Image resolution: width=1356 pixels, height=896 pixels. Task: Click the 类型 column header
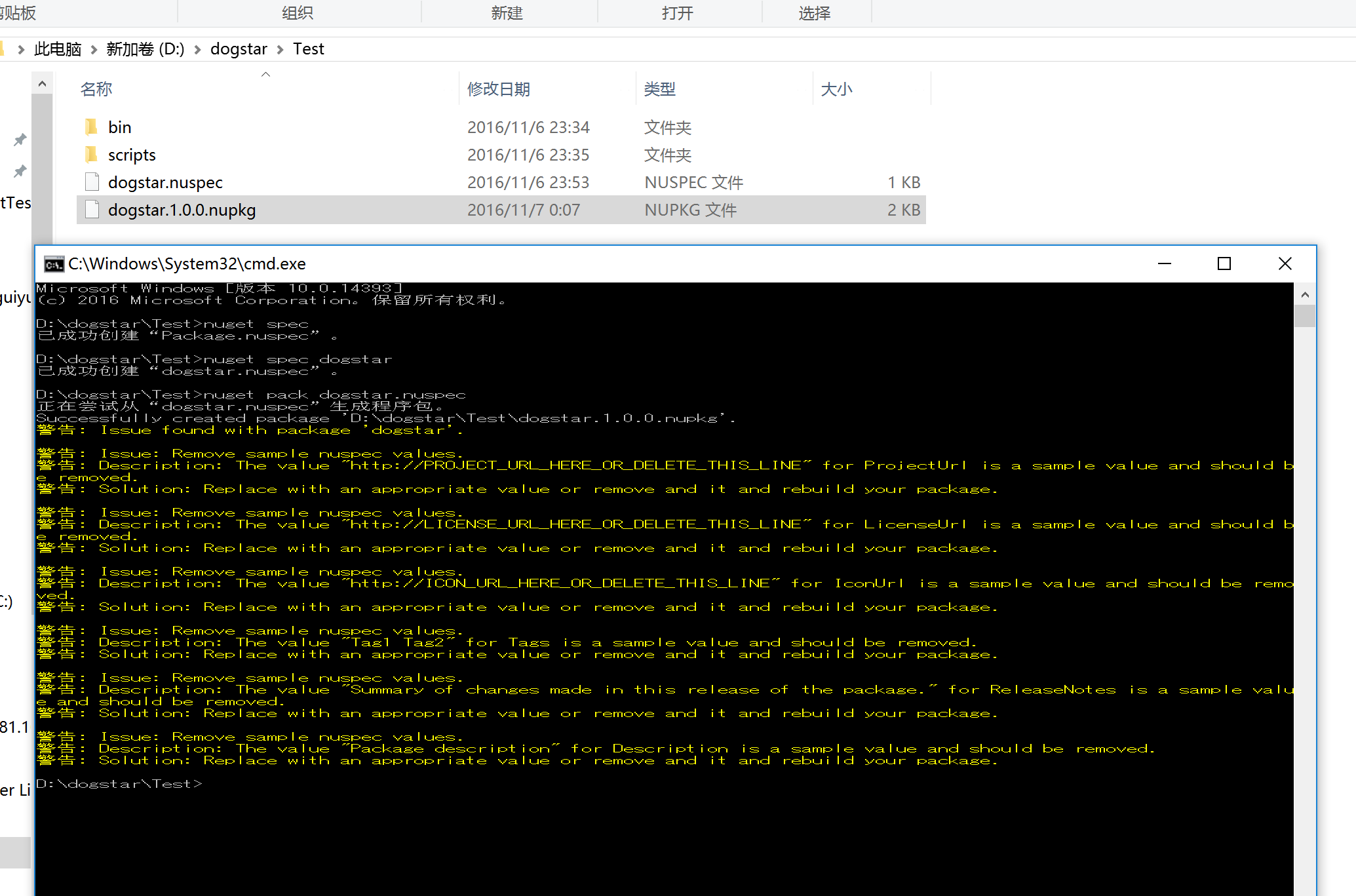659,89
